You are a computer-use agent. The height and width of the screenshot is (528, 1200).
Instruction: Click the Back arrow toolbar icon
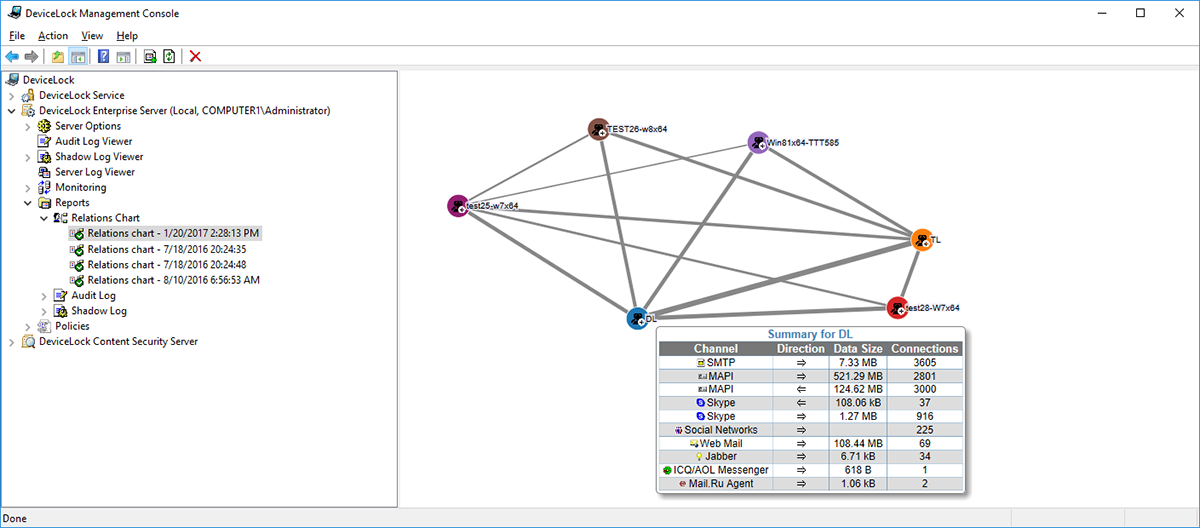[x=12, y=56]
